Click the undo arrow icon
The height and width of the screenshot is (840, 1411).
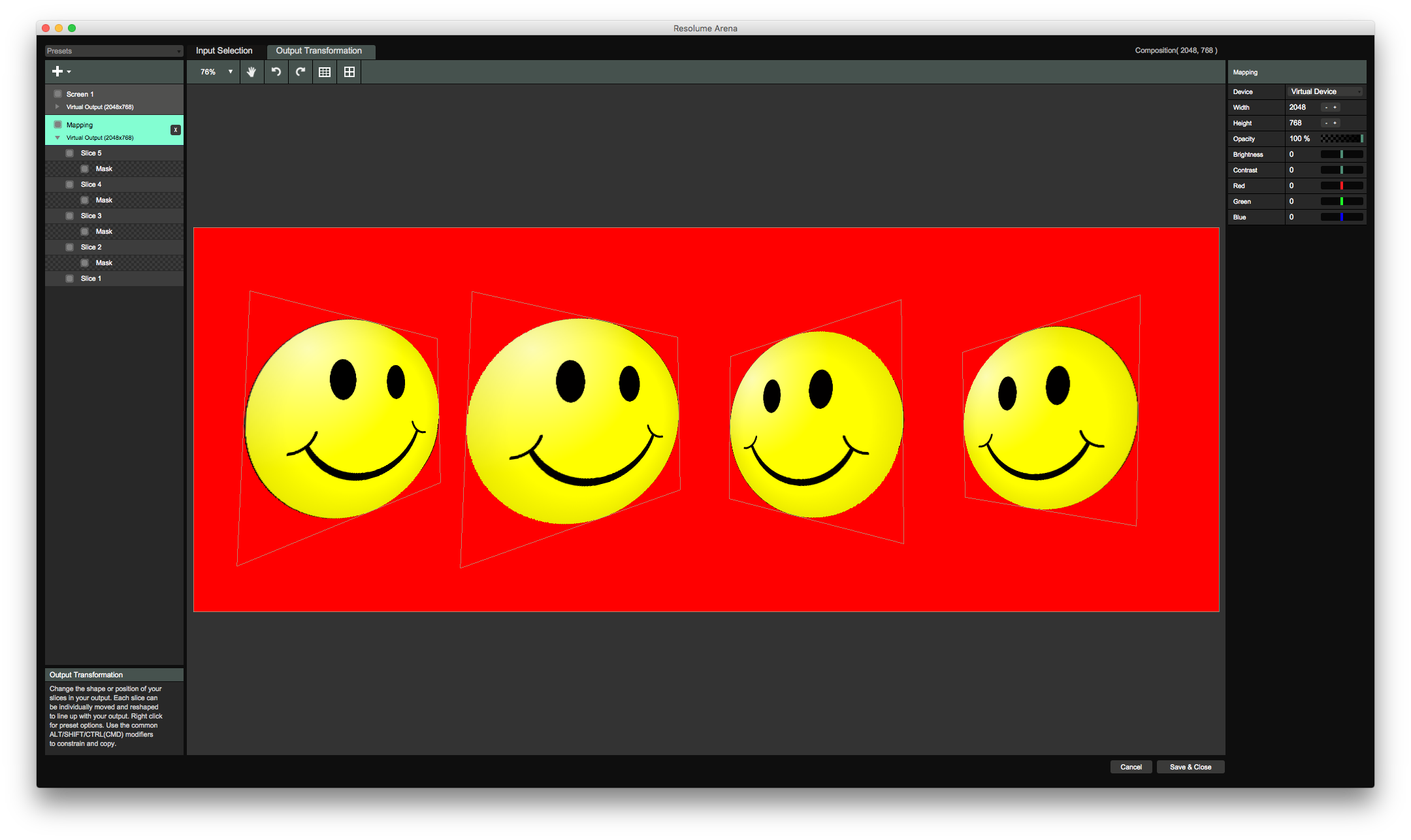276,72
